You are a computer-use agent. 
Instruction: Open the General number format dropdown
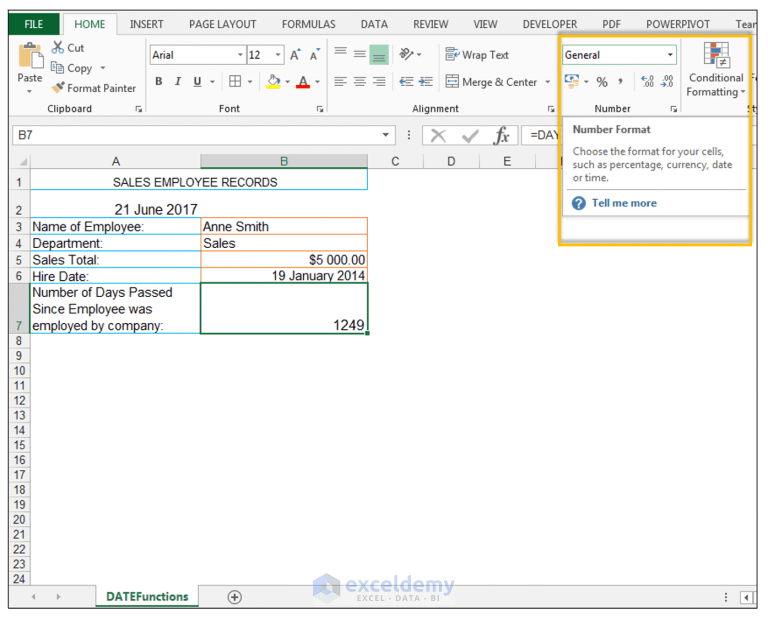[x=670, y=55]
